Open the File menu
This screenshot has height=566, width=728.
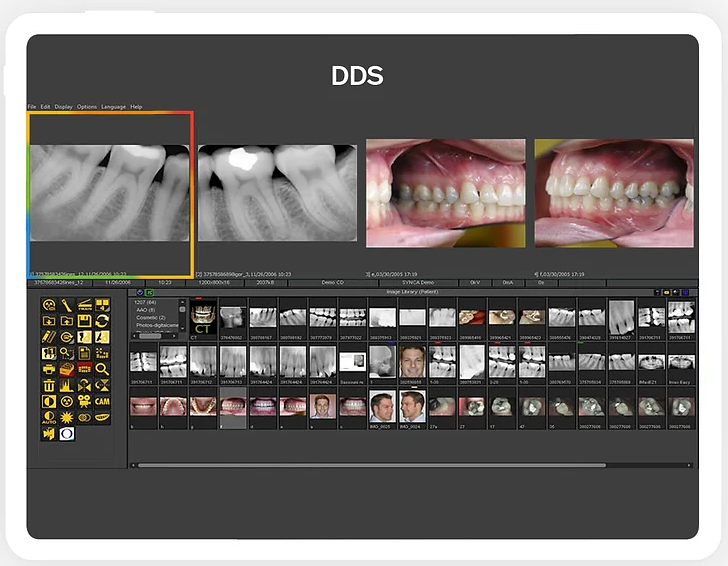32,107
